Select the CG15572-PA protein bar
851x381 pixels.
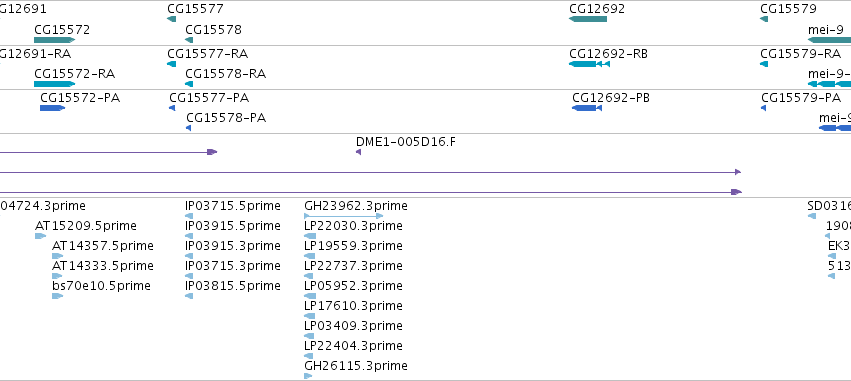tap(53, 108)
